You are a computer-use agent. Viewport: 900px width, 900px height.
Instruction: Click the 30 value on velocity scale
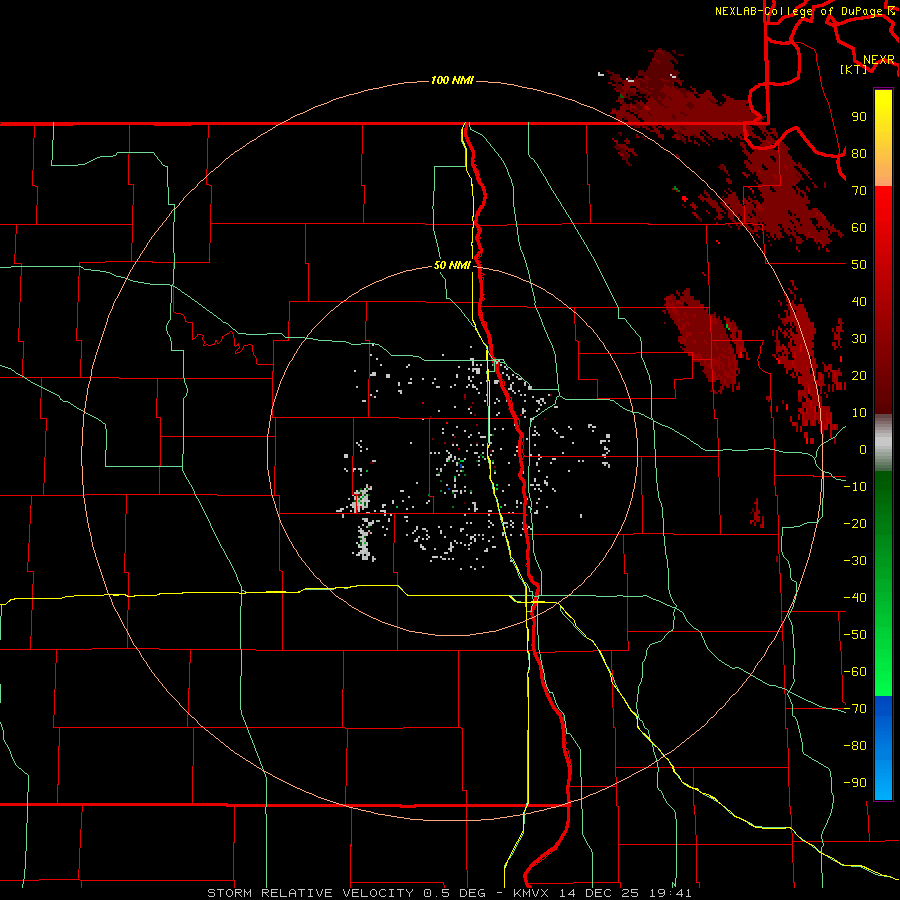click(x=859, y=339)
